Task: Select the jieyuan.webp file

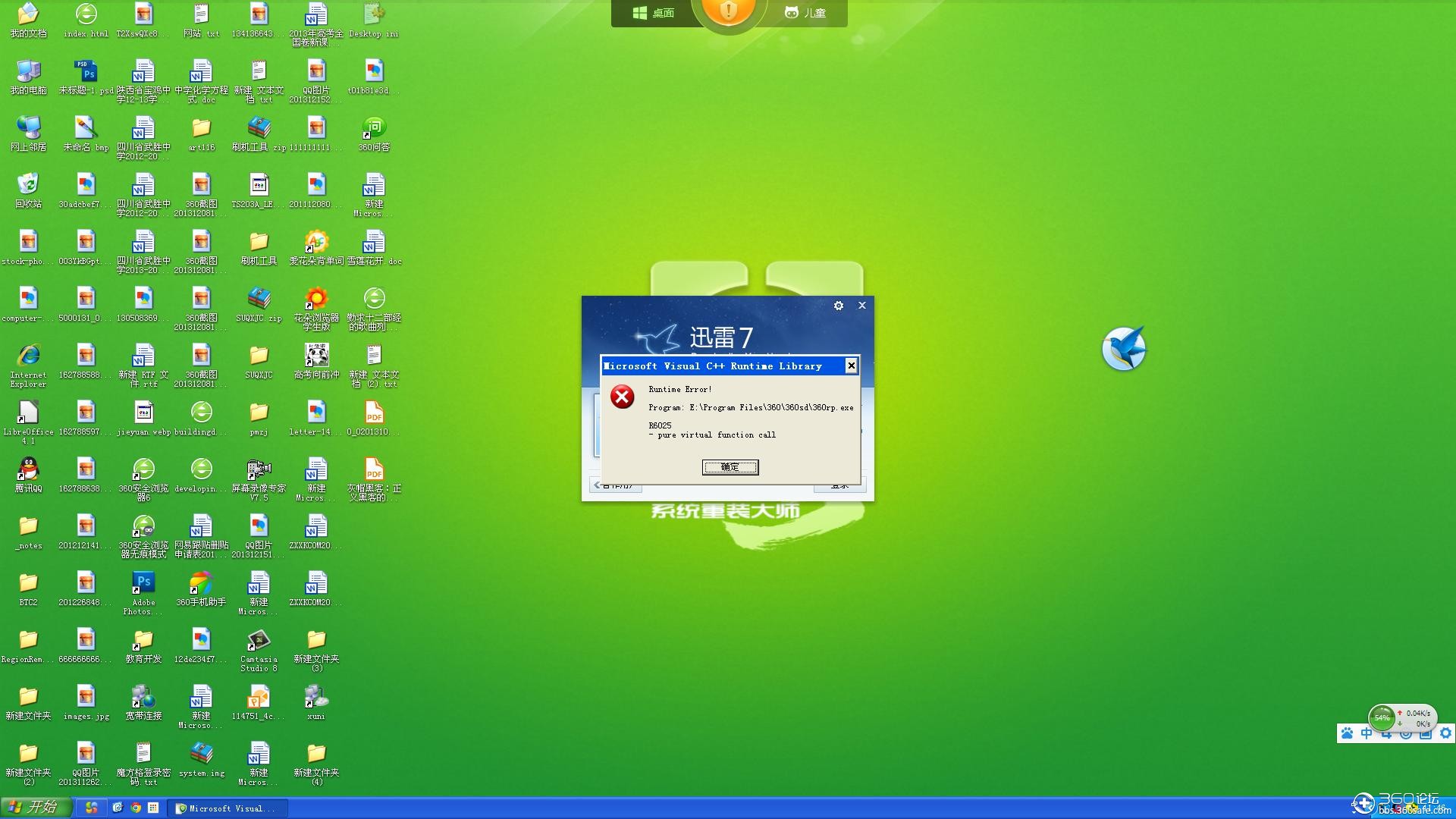Action: click(x=143, y=419)
